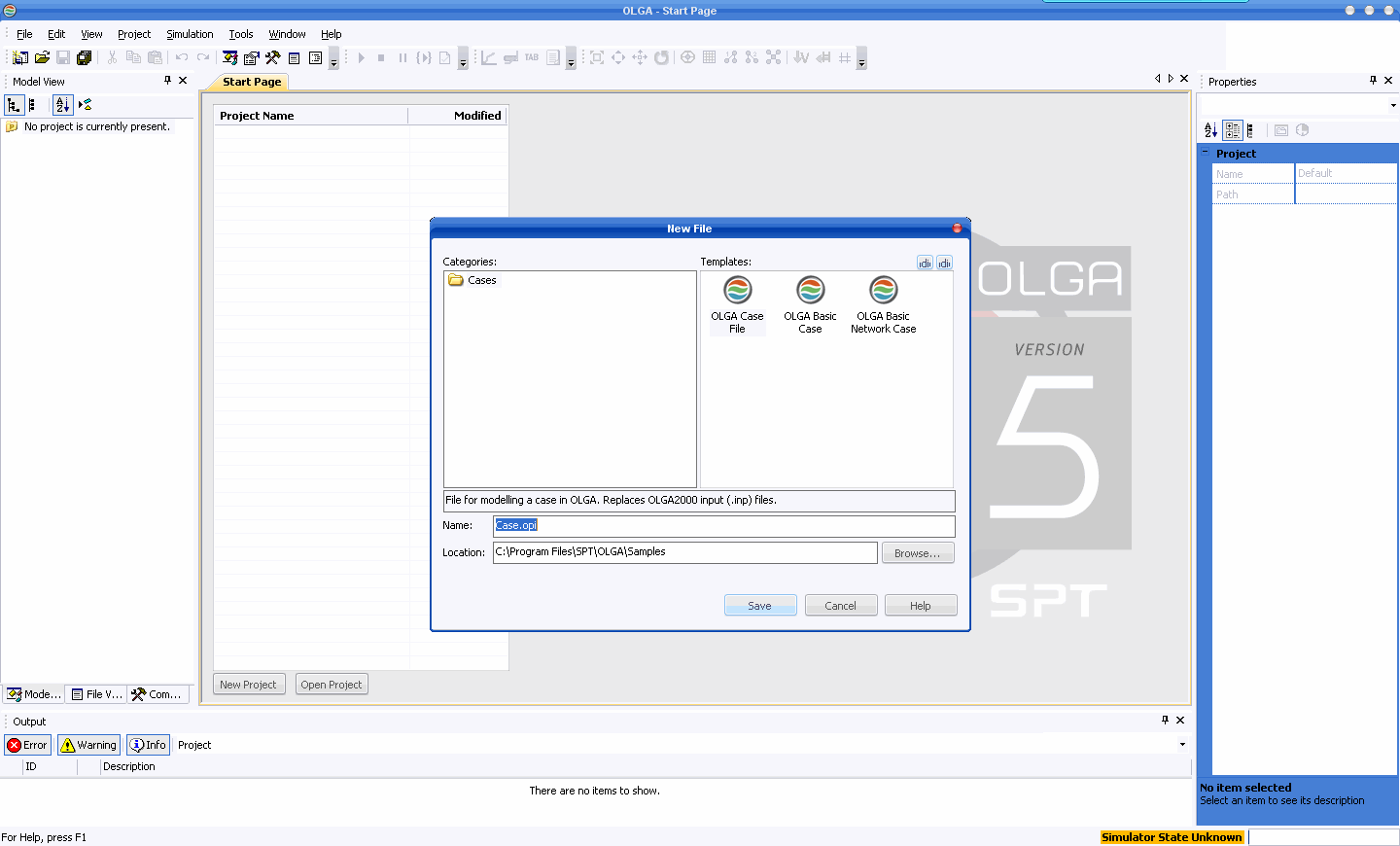Click the Pause simulation toolbar icon

[x=402, y=58]
